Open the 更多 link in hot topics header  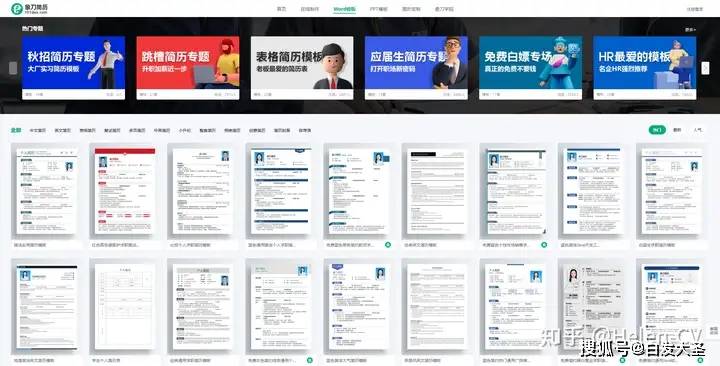690,29
